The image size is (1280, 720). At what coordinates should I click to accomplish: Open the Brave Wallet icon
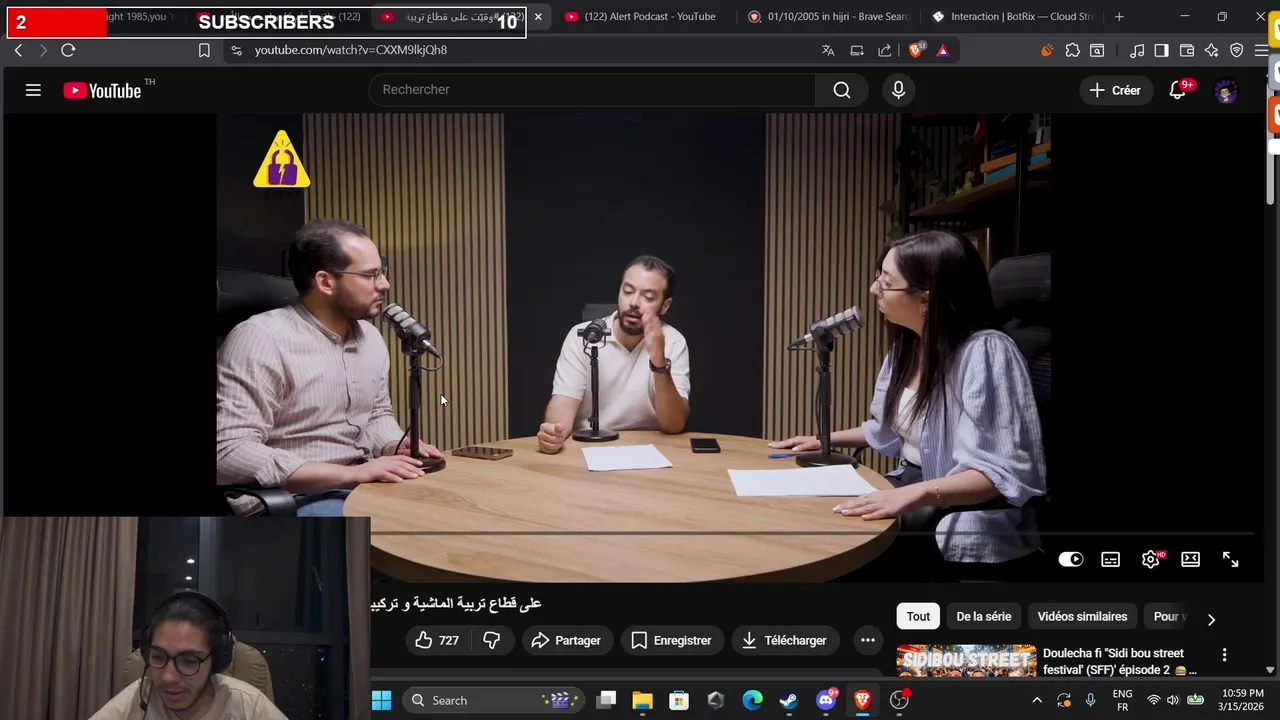[1187, 50]
